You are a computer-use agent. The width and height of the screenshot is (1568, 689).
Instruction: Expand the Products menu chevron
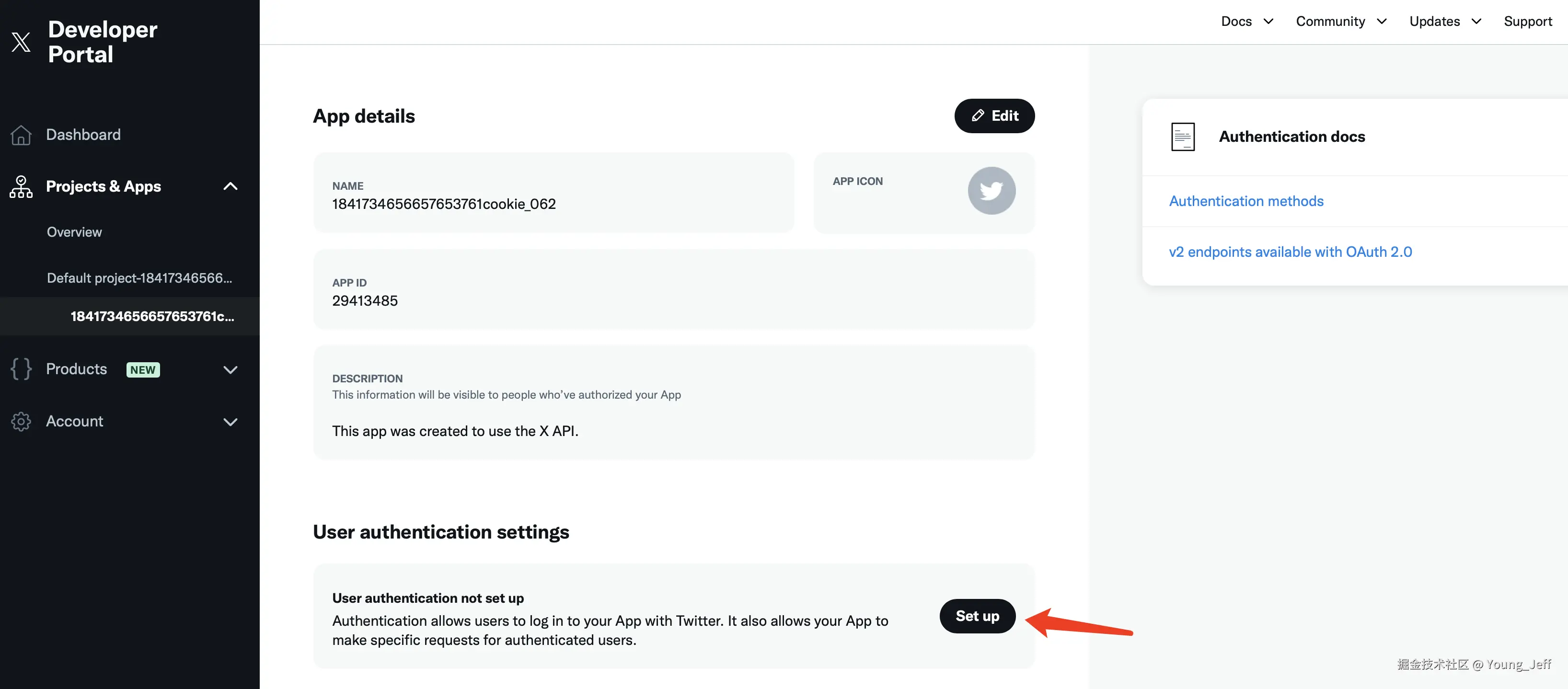230,369
